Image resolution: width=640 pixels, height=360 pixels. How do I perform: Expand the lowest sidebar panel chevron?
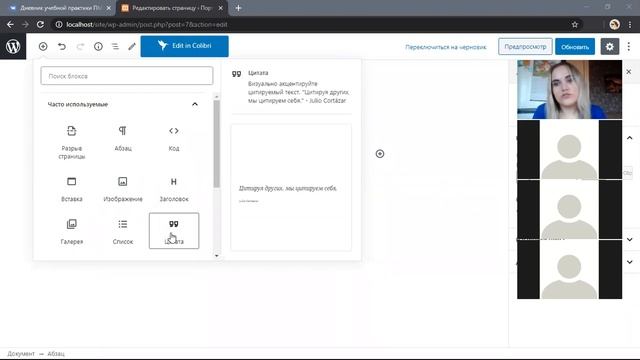click(x=629, y=262)
